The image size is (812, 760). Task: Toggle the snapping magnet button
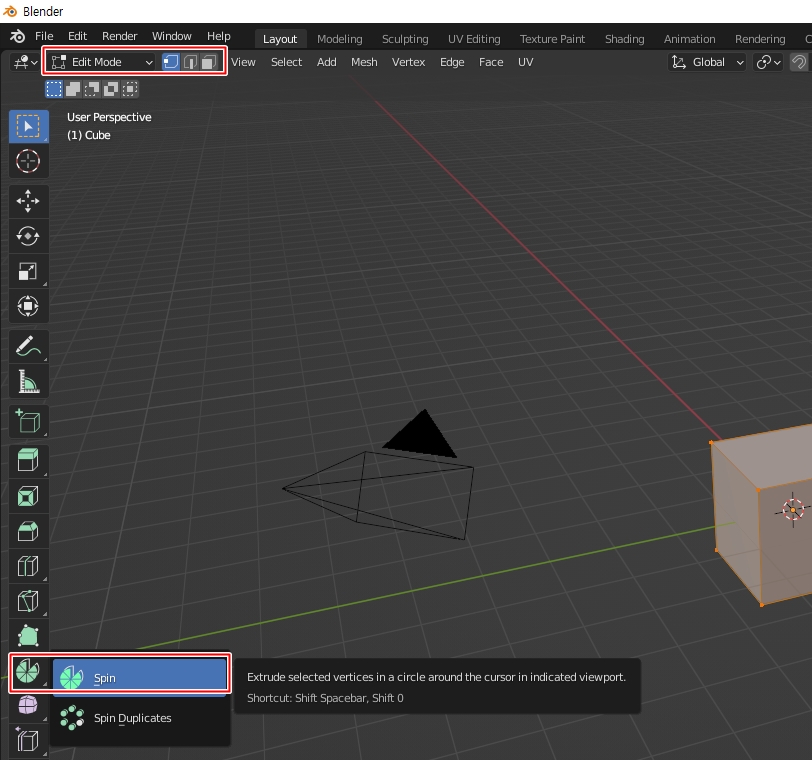point(799,63)
